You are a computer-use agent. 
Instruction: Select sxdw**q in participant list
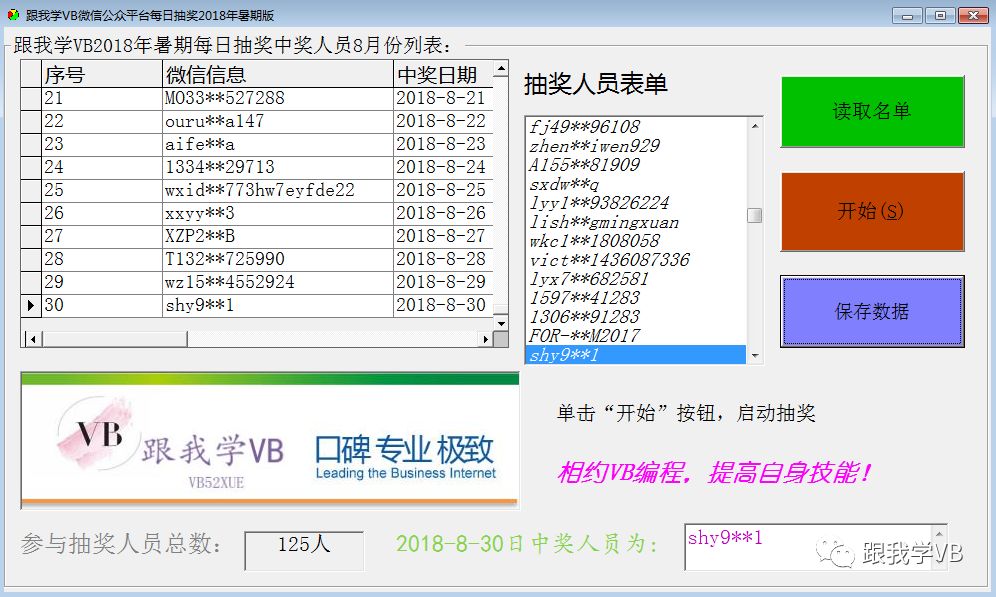tap(636, 184)
